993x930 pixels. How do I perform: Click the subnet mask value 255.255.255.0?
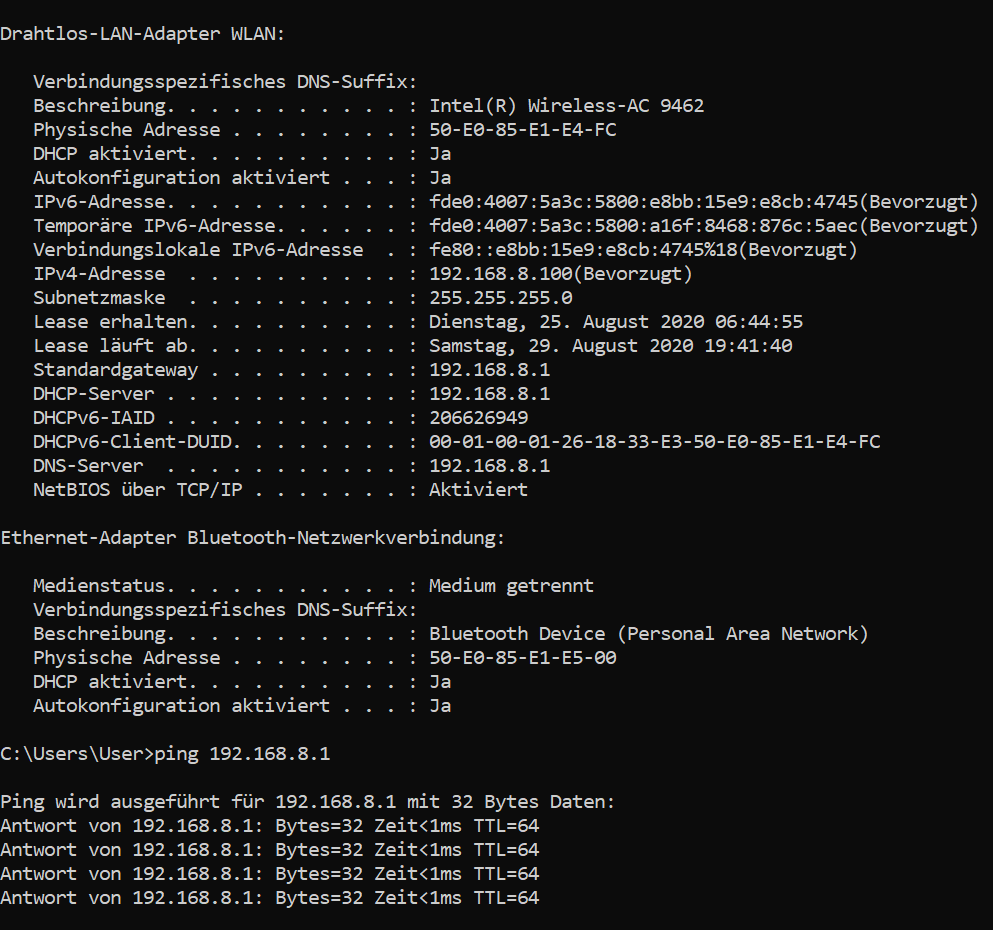coord(500,298)
